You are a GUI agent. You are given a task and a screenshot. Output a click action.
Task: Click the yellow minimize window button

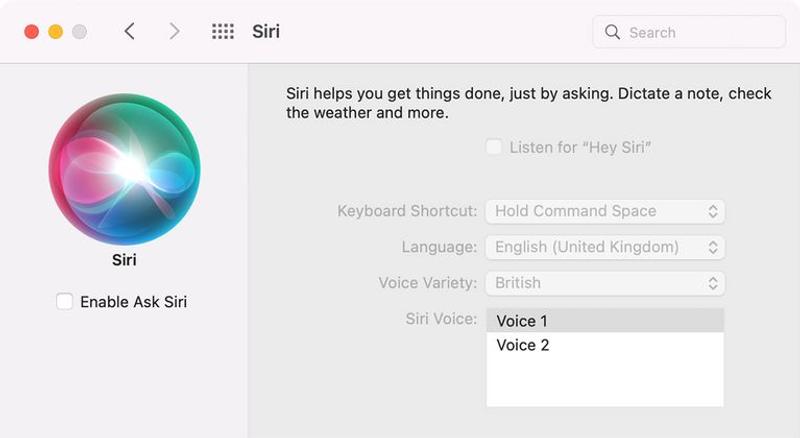(x=56, y=32)
